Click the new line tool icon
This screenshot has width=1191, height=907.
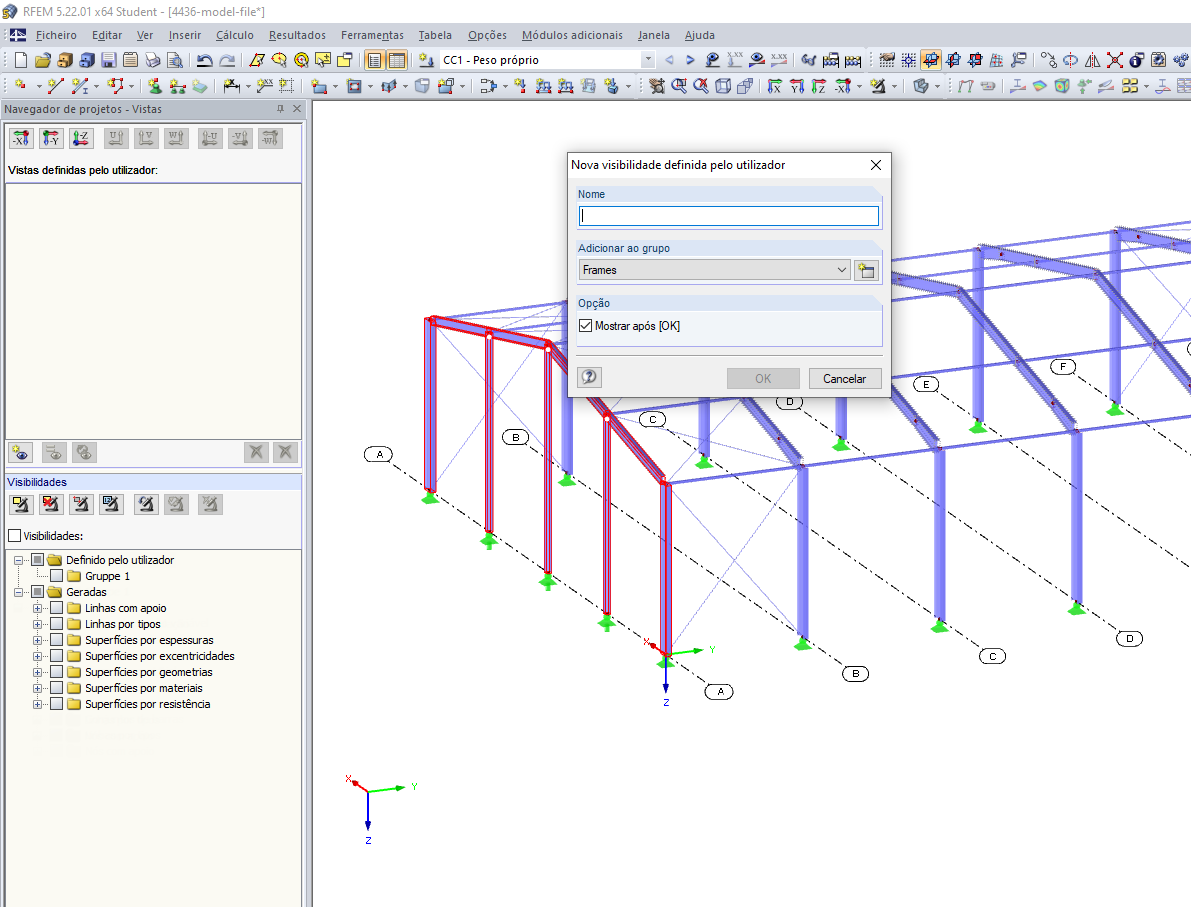point(55,86)
